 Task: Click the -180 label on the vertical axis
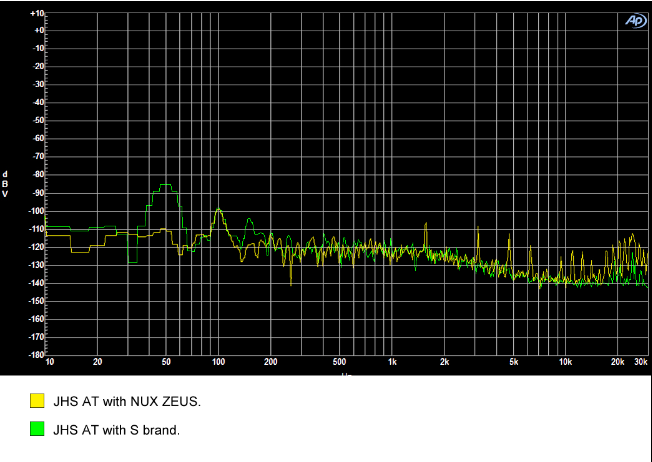(37, 355)
